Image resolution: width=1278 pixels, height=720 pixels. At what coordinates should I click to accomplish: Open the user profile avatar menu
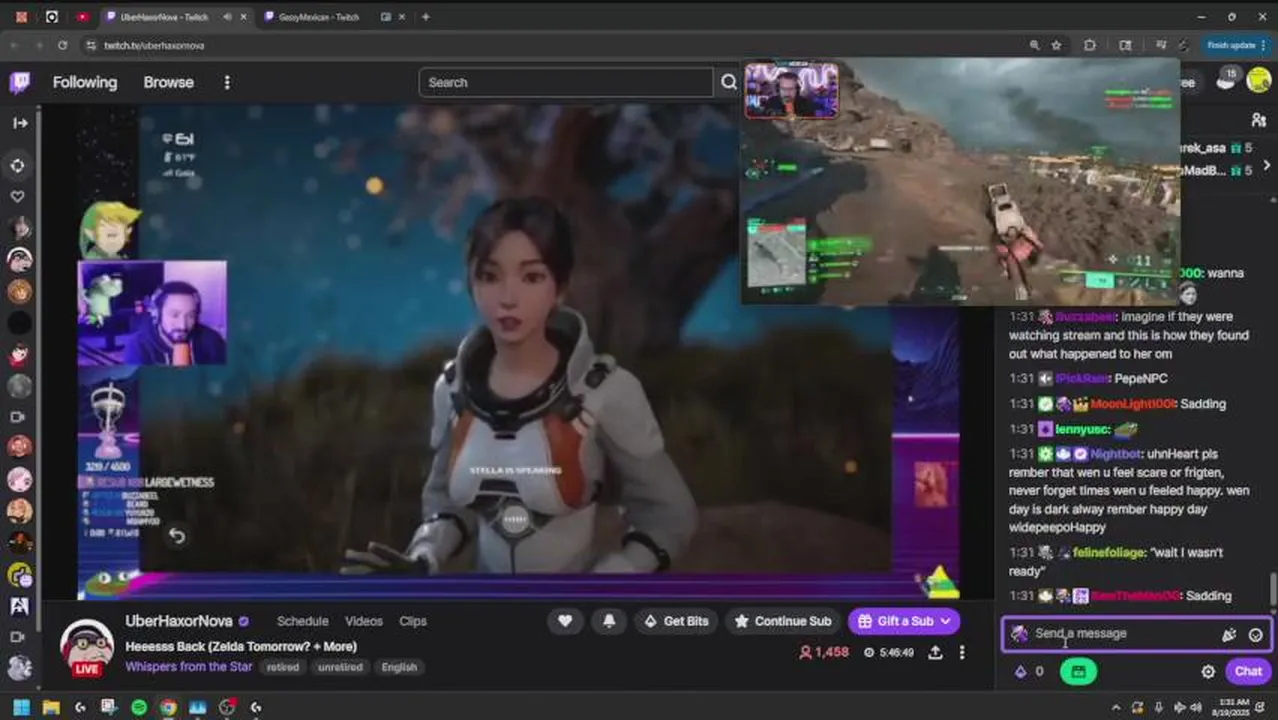coord(1258,81)
